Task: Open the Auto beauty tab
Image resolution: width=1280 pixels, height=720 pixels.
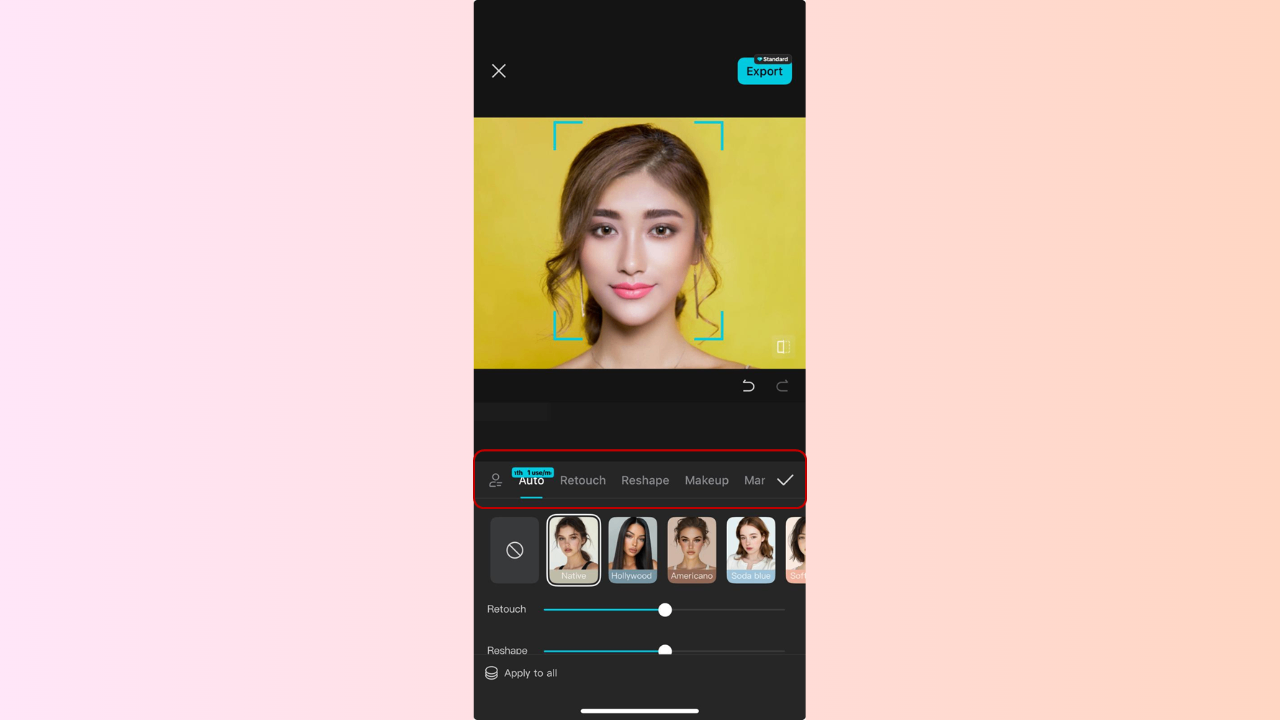Action: [x=531, y=480]
